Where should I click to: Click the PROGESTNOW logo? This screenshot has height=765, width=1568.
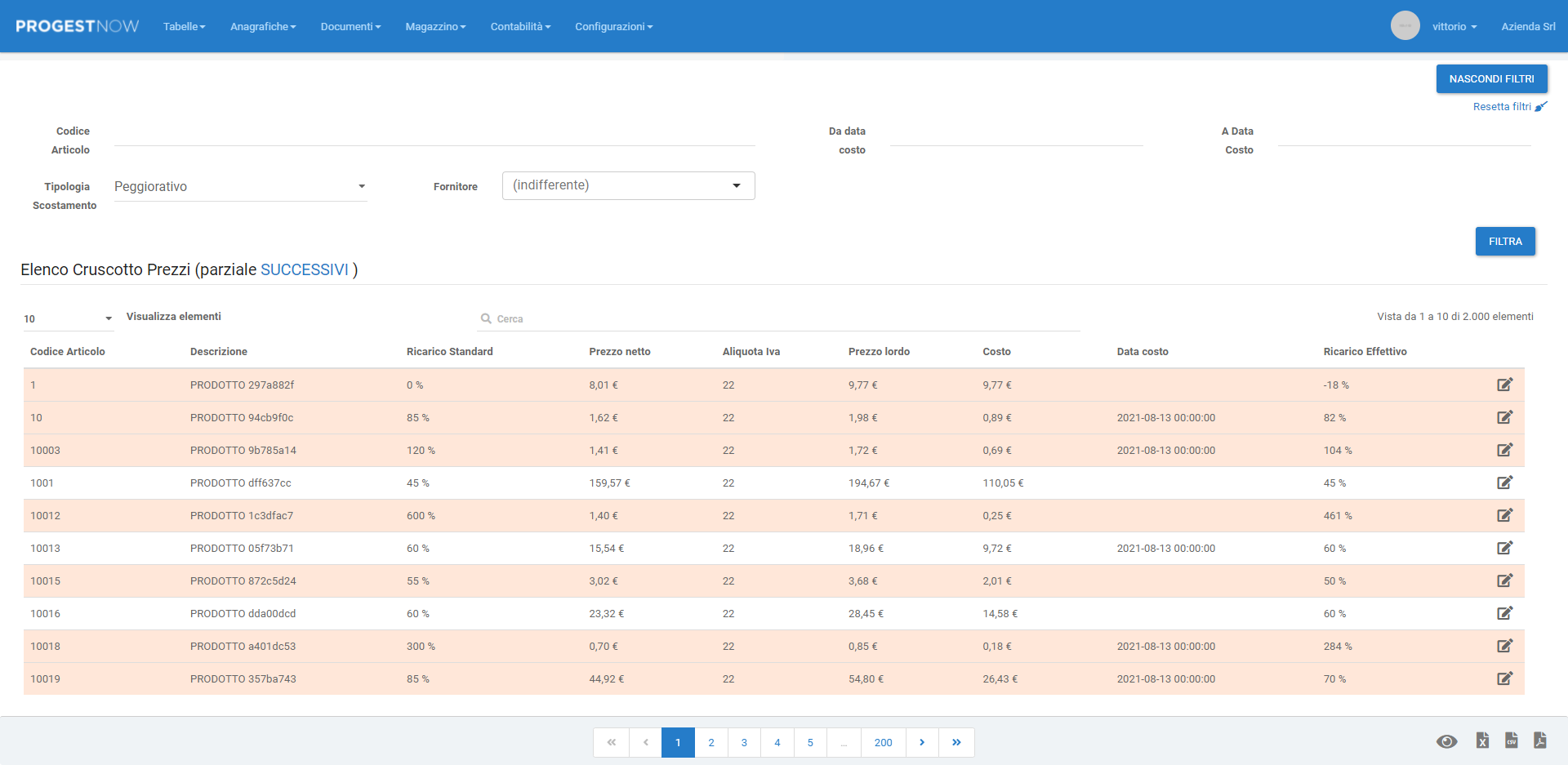[78, 26]
